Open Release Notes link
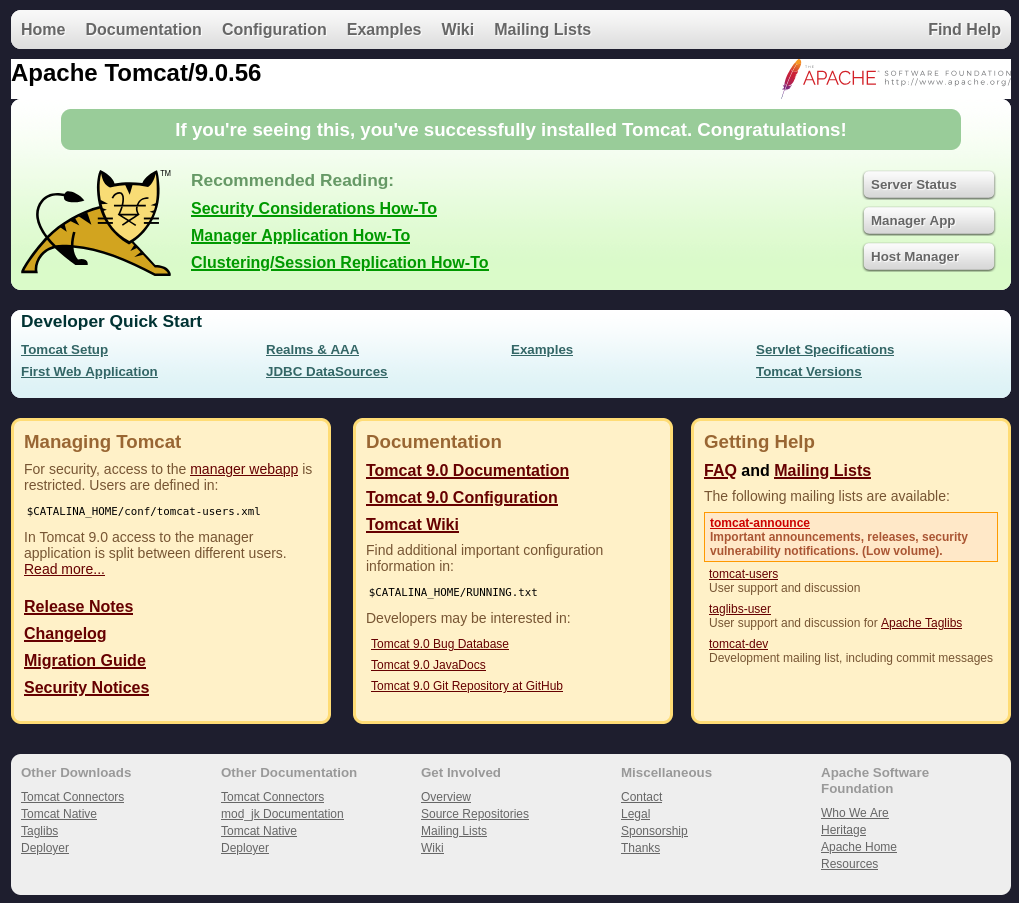Screen dimensions: 1019x903 79,607
